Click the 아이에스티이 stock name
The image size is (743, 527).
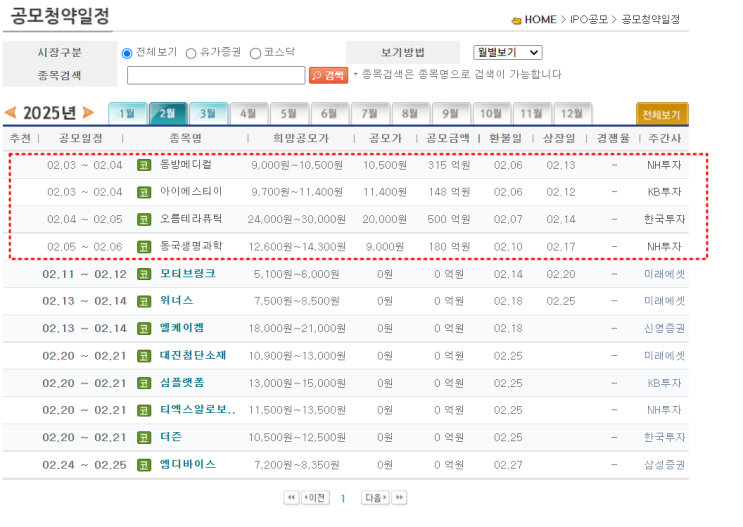(191, 191)
